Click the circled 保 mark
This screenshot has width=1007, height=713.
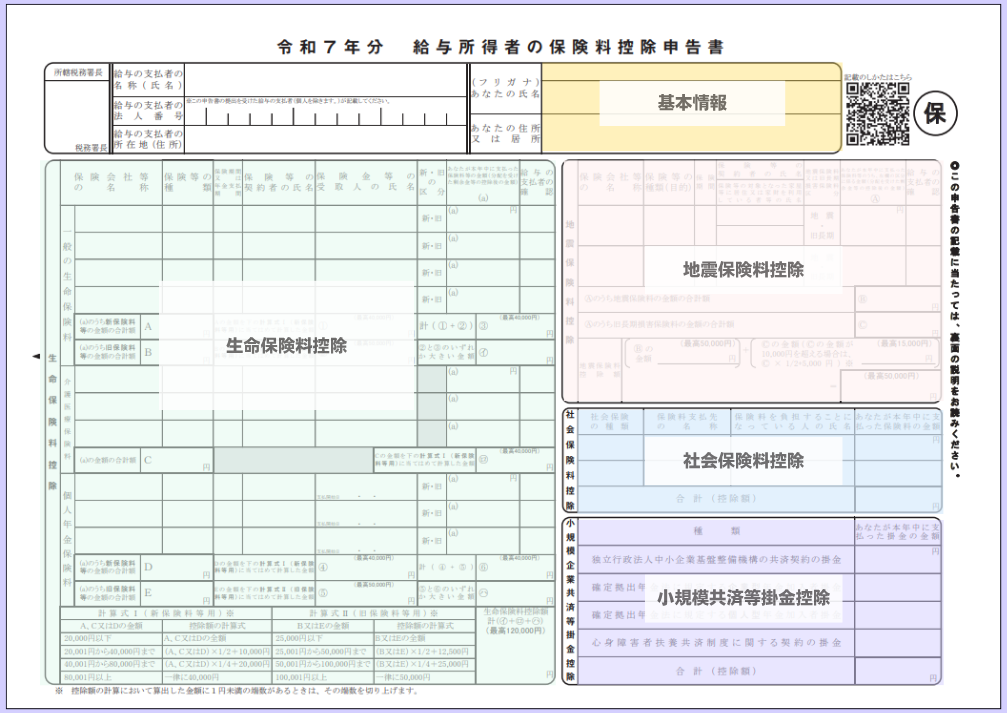[935, 114]
